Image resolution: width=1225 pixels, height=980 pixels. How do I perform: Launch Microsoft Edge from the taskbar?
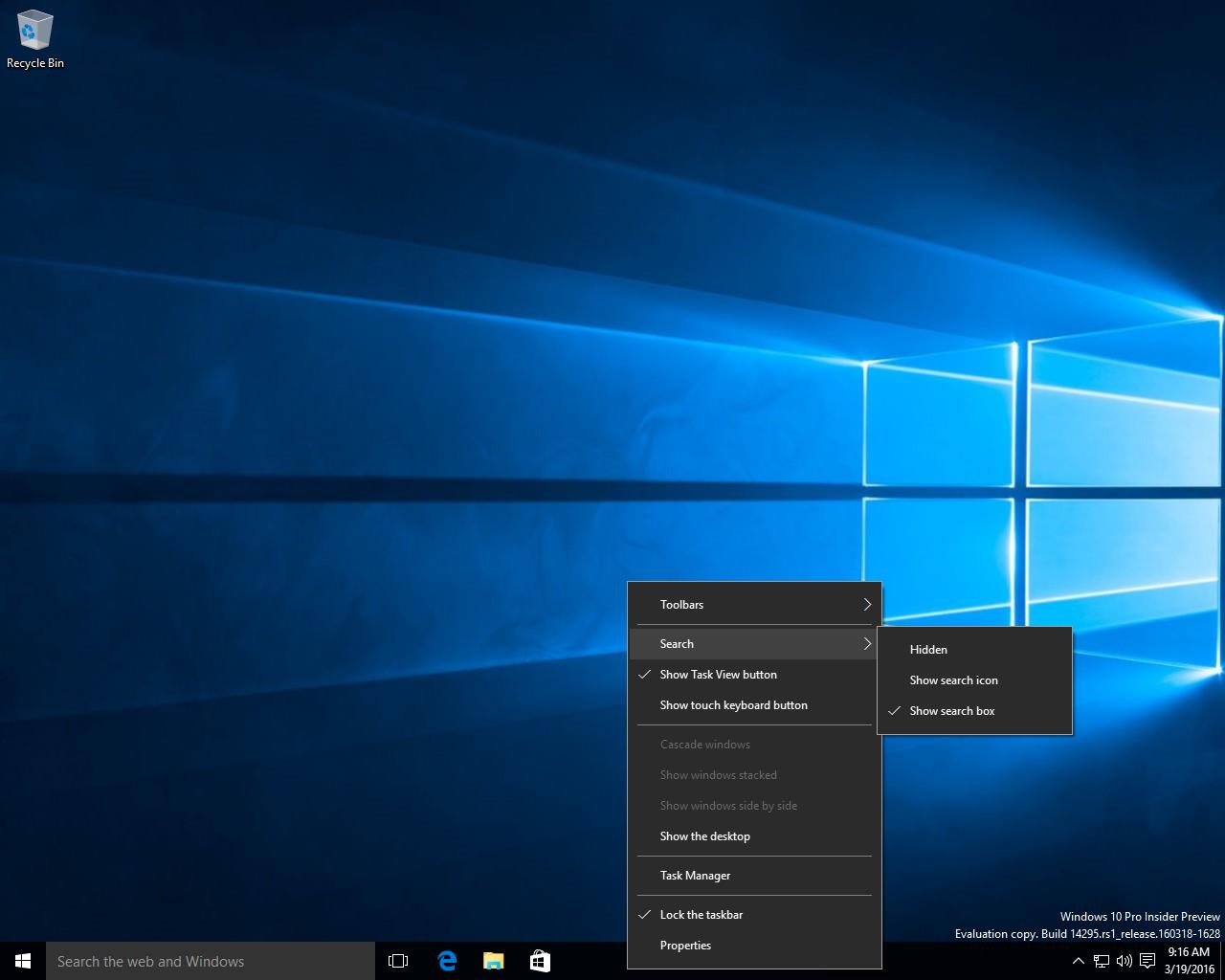coord(447,961)
